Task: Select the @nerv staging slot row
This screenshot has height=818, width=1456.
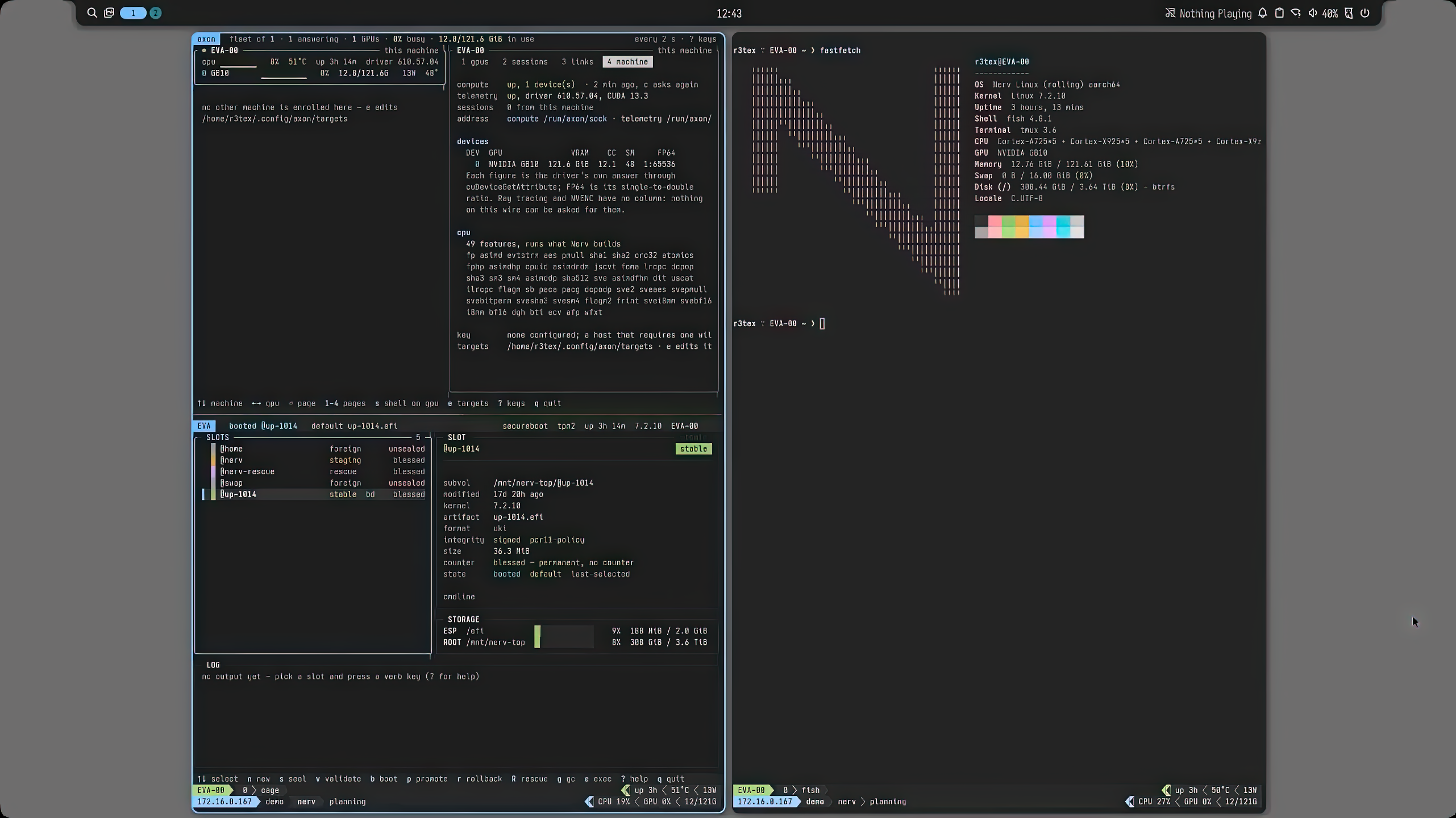Action: point(314,460)
